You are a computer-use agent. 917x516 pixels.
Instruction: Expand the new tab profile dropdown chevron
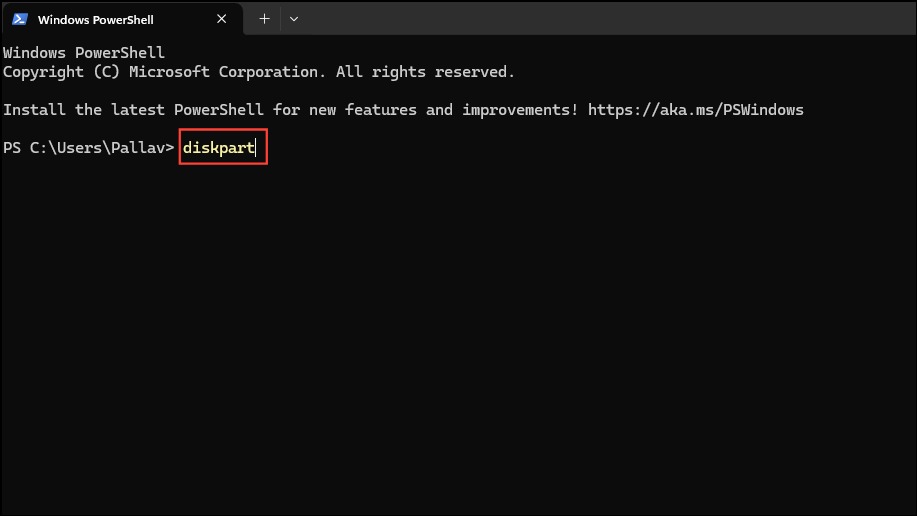coord(294,19)
